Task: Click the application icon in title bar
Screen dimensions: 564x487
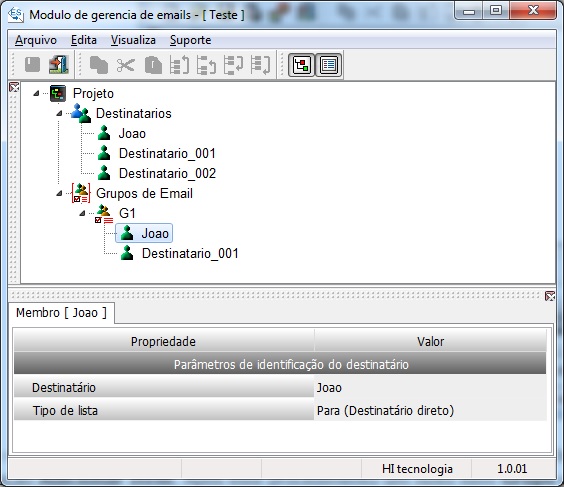Action: coord(15,15)
